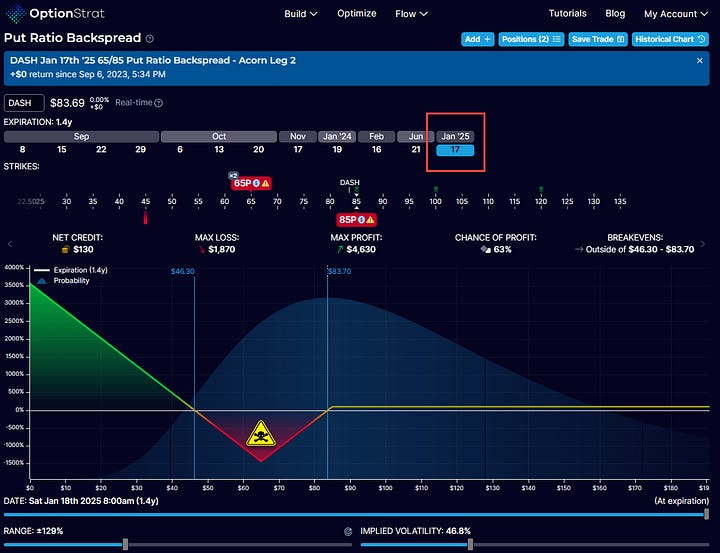Choose expiration date Sep 15
720x553 pixels.
point(62,150)
